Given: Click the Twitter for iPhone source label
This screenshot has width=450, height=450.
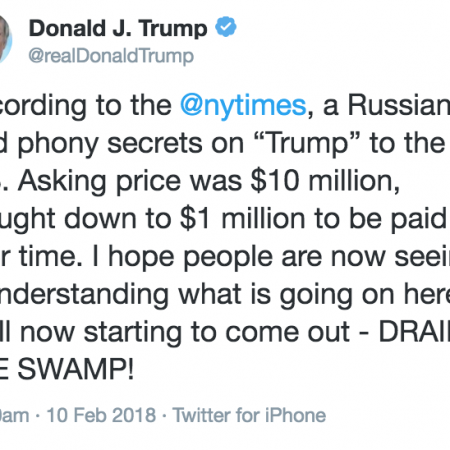Looking at the screenshot, I should coord(249,415).
